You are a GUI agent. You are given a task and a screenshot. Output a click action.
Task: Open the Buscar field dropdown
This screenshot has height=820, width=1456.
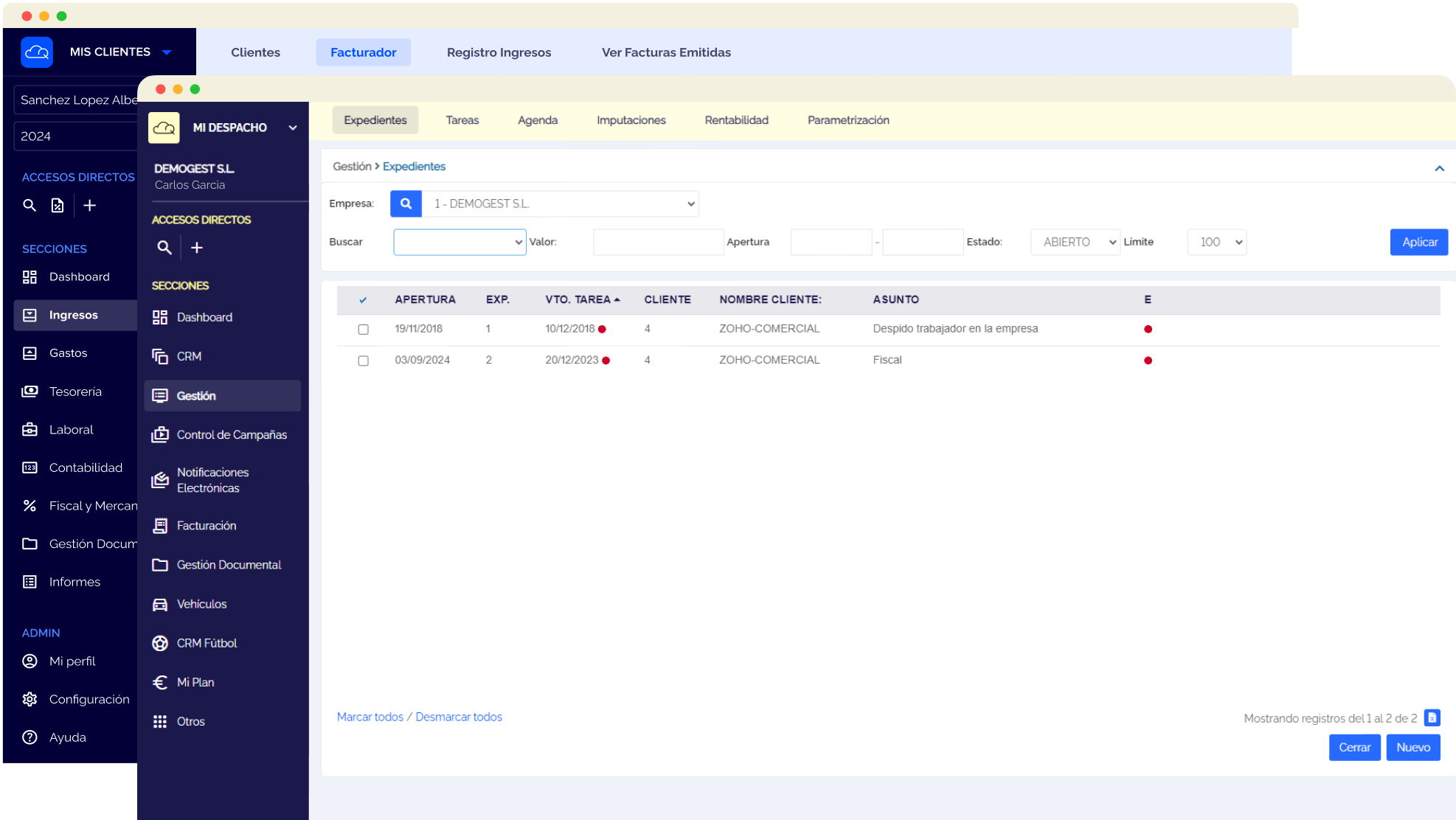coord(460,242)
